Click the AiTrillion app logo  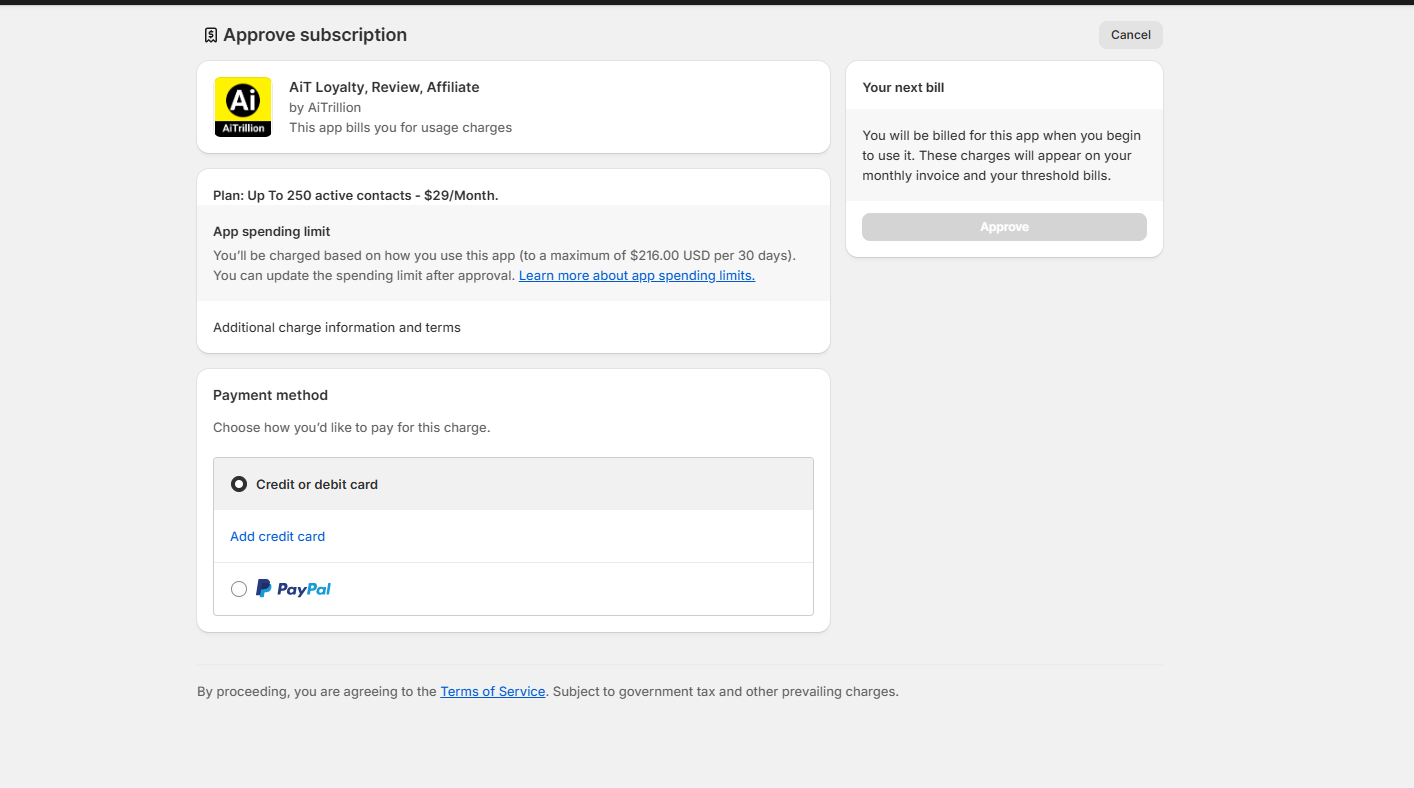pyautogui.click(x=243, y=107)
